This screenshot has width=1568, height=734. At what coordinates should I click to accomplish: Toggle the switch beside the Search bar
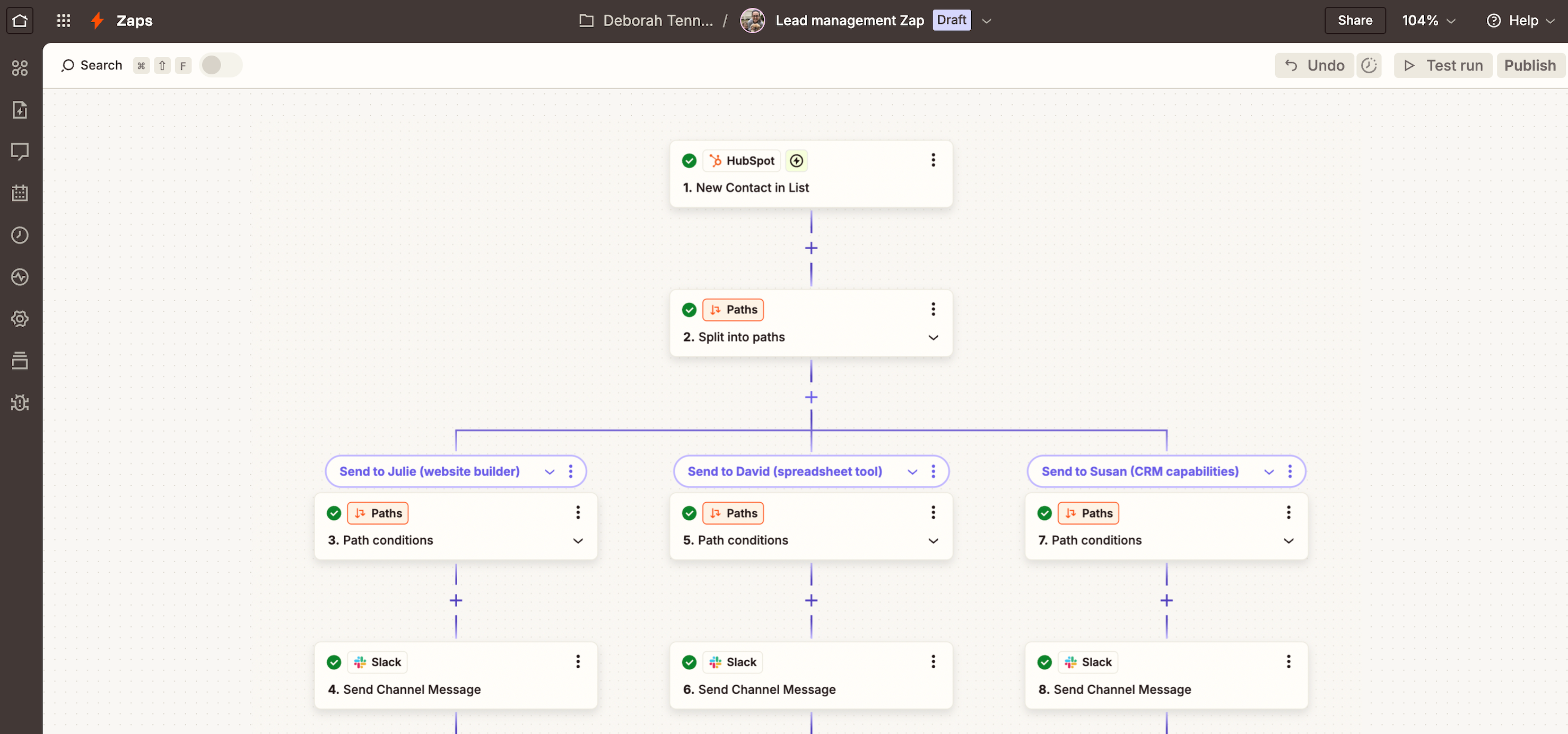(x=220, y=65)
